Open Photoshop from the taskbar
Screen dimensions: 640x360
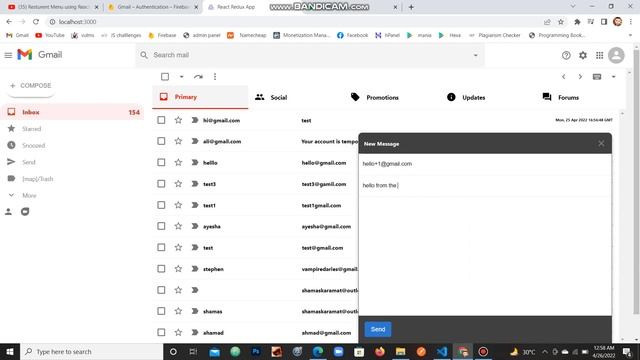(256, 351)
